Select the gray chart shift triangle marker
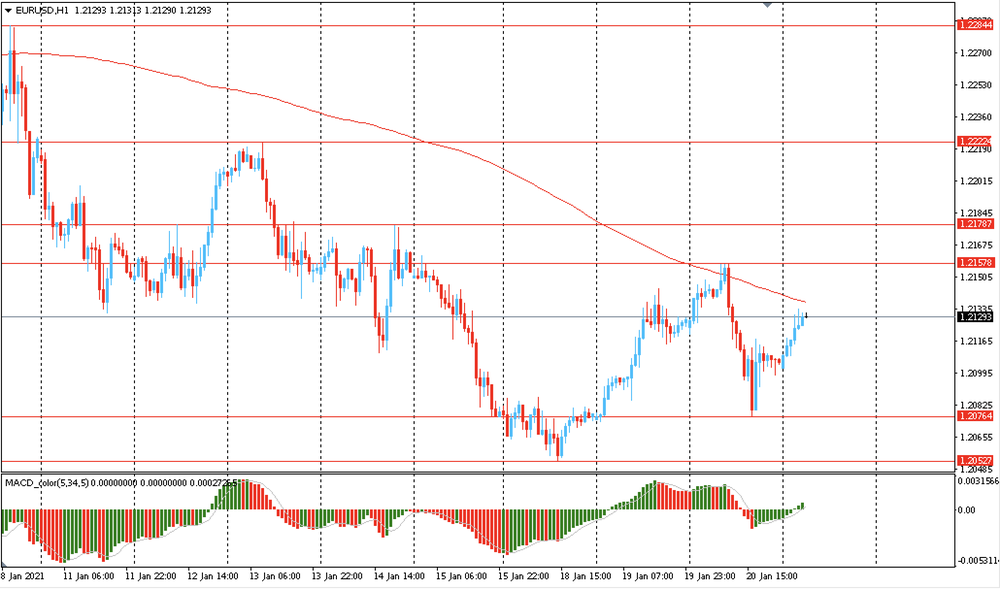Viewport: 1000px width, 589px height. point(768,3)
